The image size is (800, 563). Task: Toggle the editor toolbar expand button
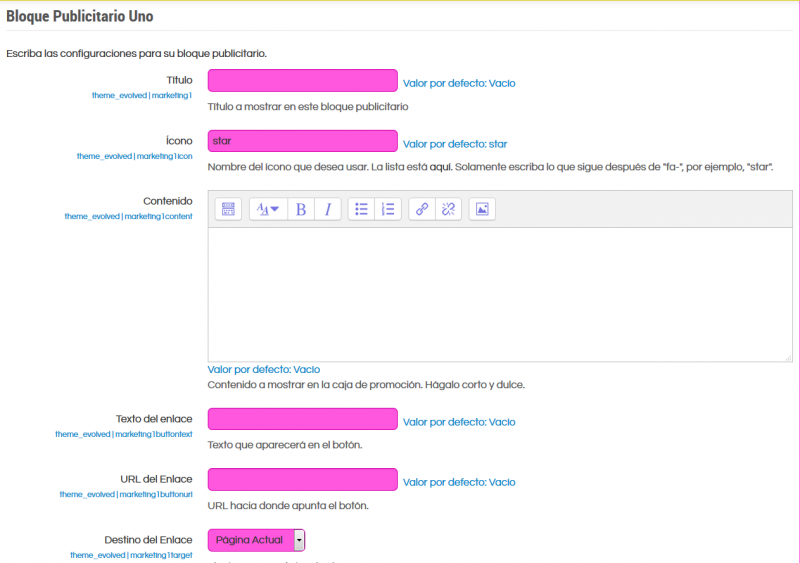(x=228, y=209)
